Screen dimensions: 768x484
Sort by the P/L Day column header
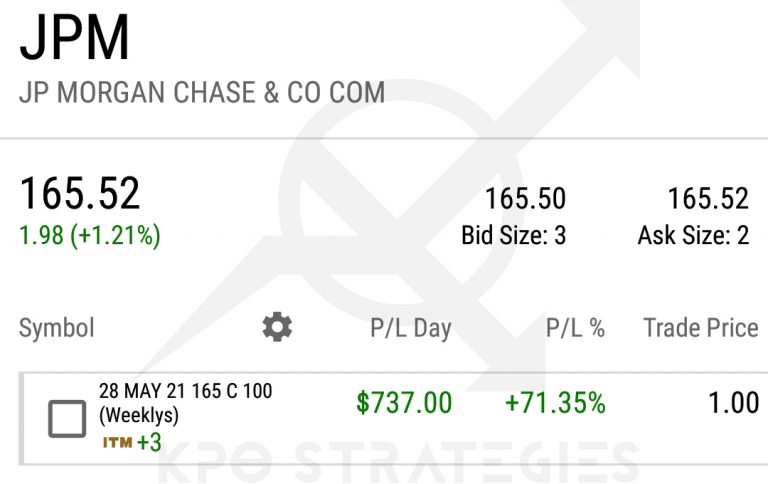[410, 328]
